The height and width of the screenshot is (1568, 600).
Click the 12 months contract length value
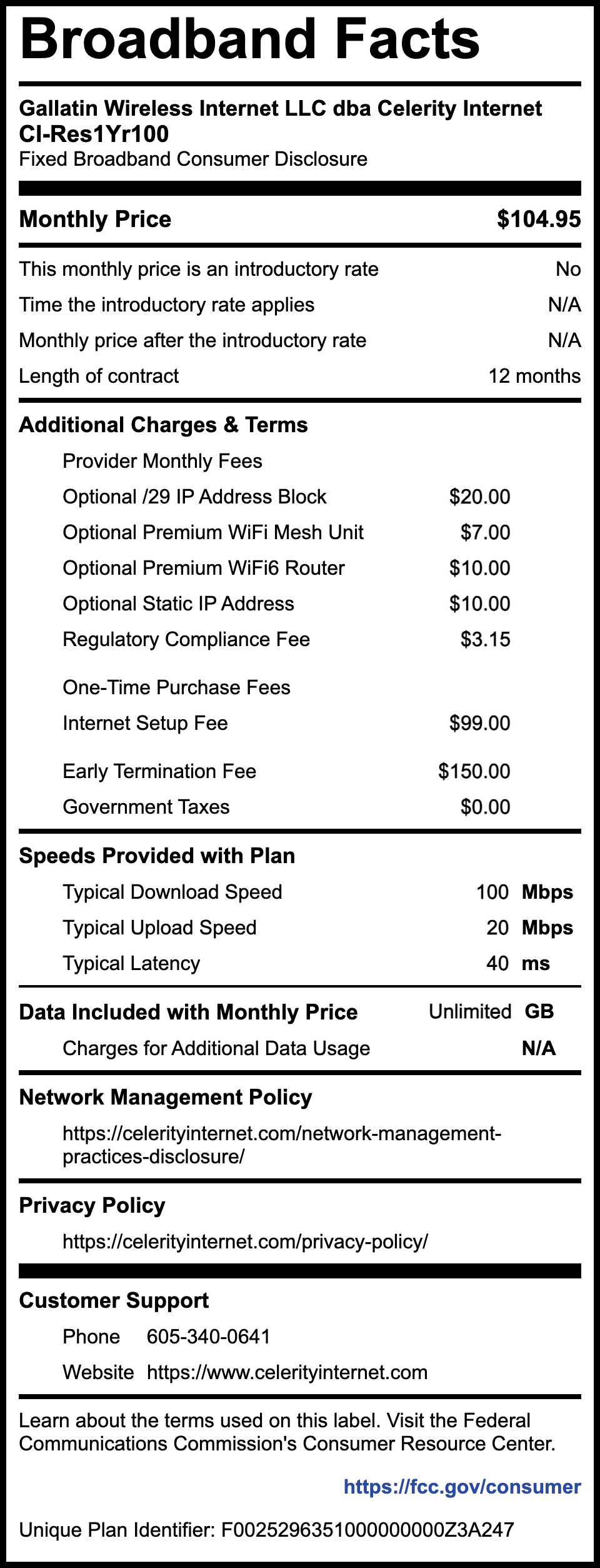click(x=534, y=376)
